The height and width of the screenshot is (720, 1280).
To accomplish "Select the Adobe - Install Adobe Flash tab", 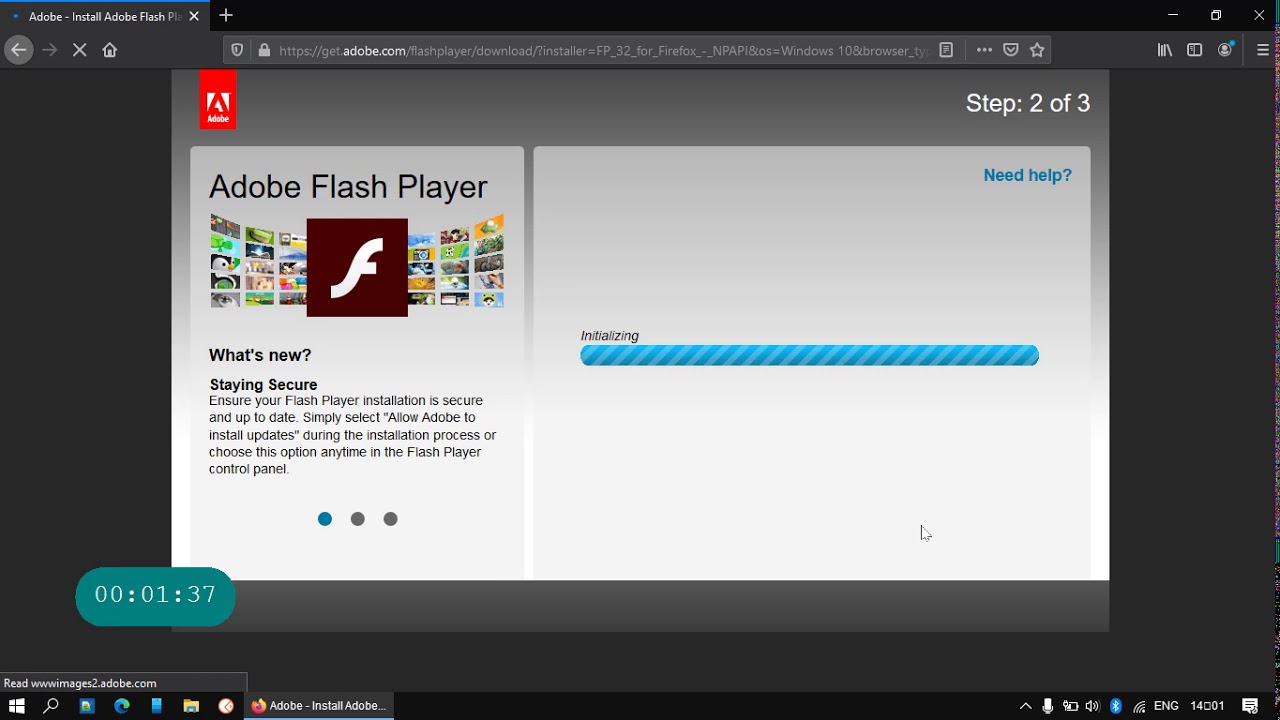I will 105,16.
